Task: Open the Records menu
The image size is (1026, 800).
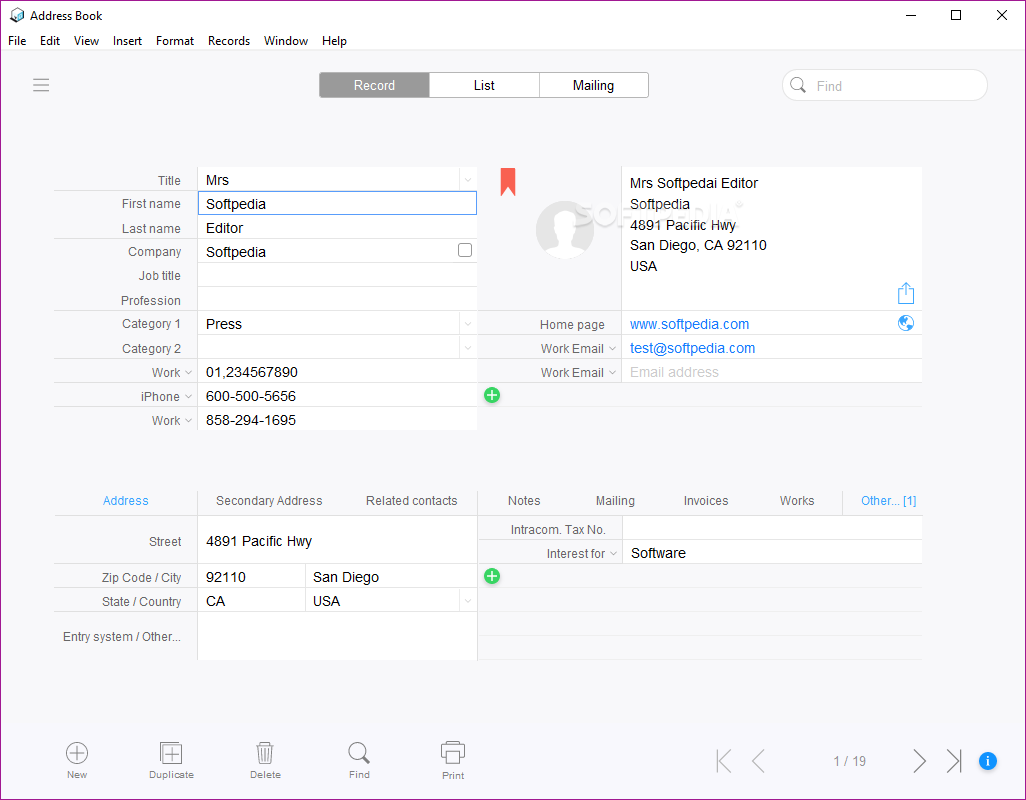Action: pos(229,41)
